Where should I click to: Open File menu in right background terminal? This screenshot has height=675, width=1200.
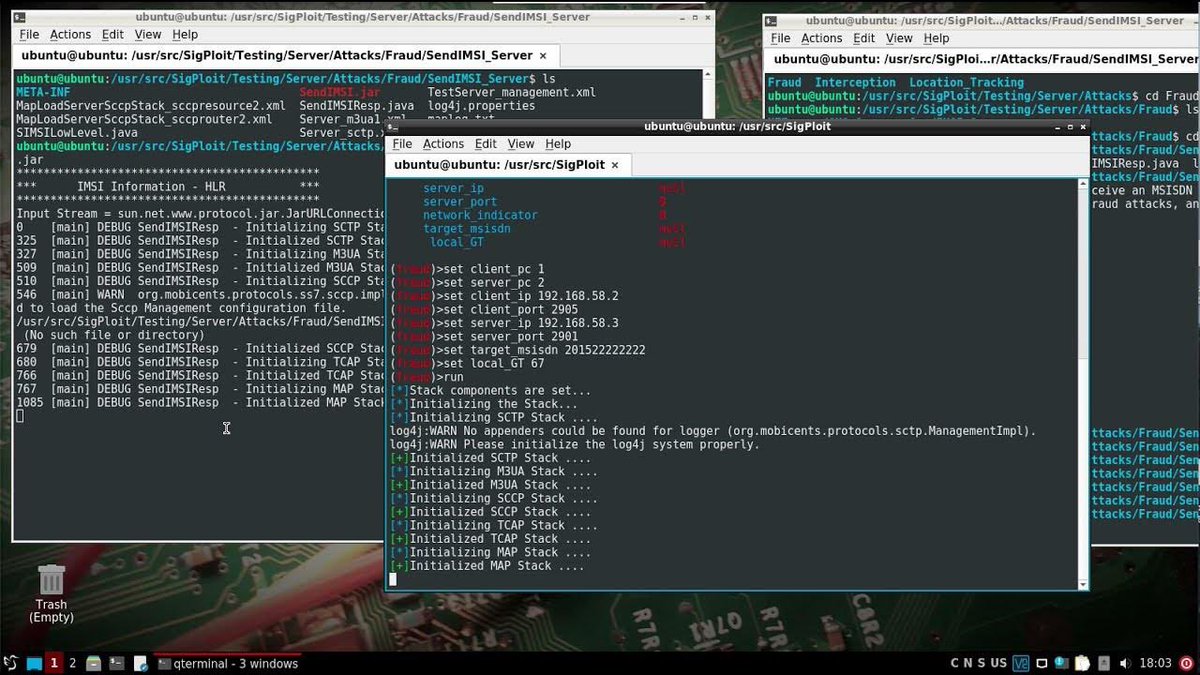tap(781, 38)
